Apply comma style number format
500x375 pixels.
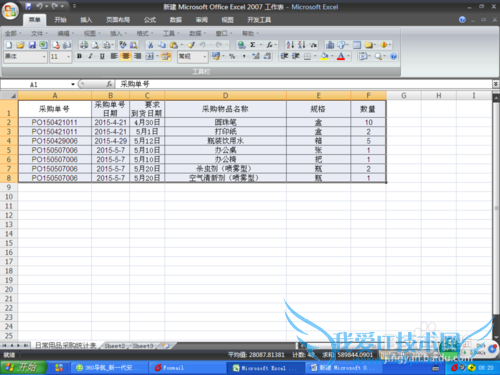click(244, 56)
